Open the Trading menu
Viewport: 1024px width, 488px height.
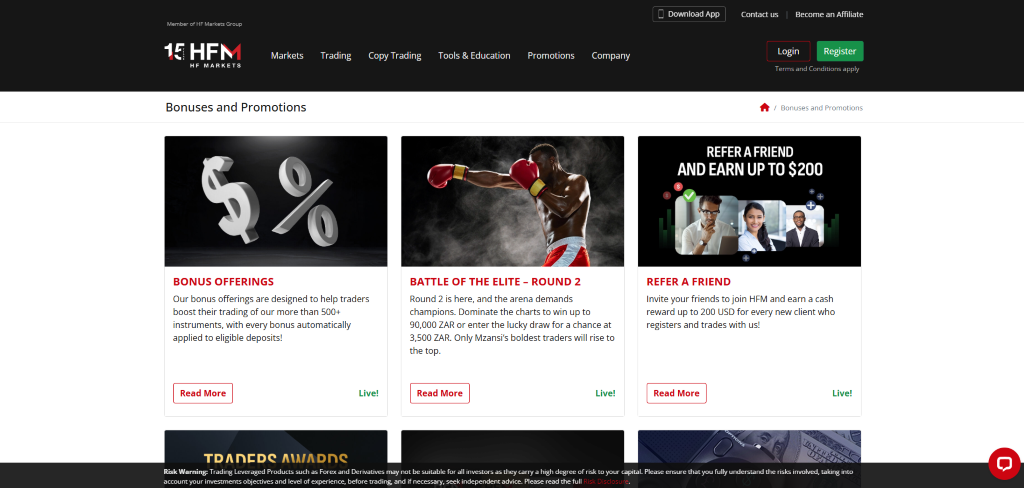click(335, 56)
